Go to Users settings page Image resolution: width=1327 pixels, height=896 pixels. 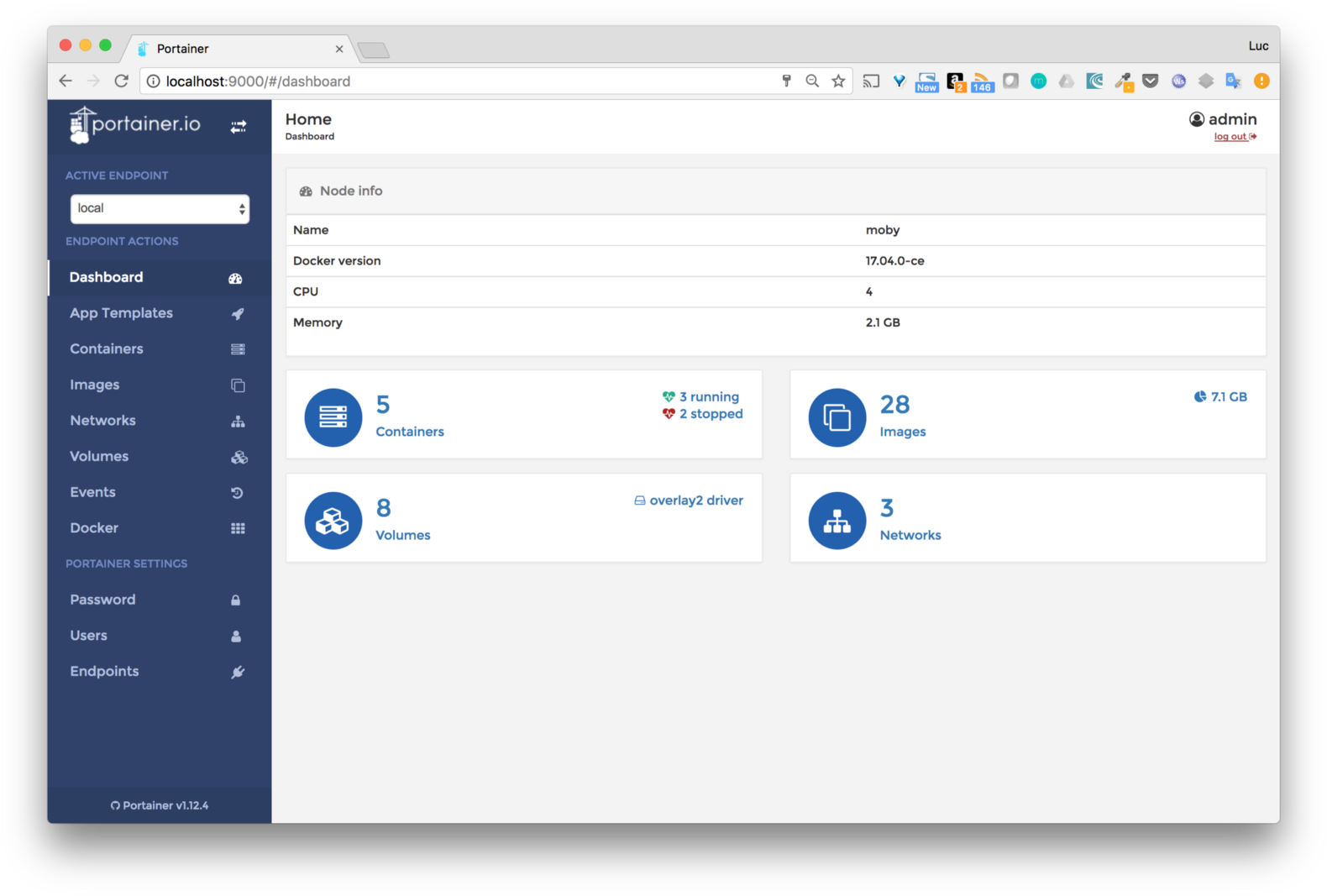tap(89, 636)
